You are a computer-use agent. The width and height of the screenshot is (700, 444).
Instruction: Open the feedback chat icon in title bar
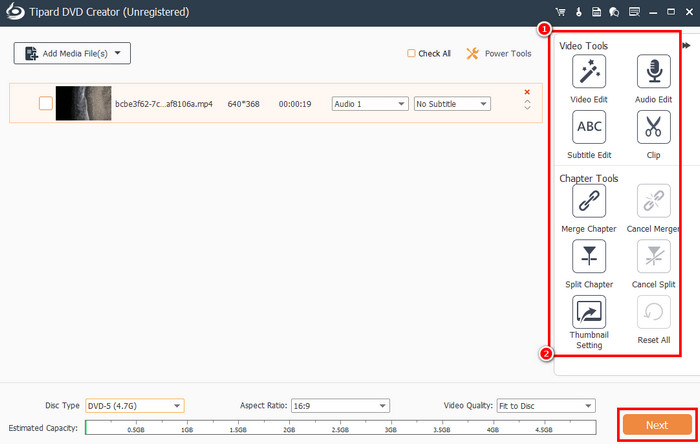[x=614, y=12]
